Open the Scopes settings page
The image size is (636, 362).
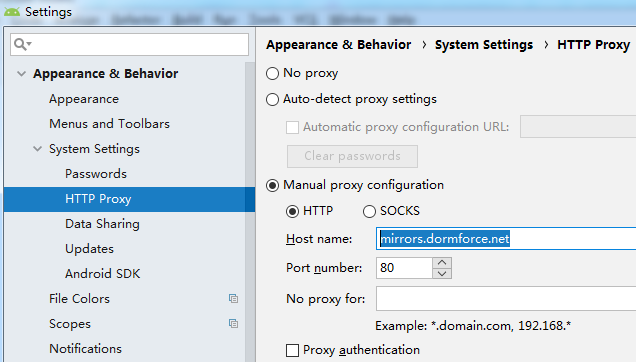[x=70, y=324]
